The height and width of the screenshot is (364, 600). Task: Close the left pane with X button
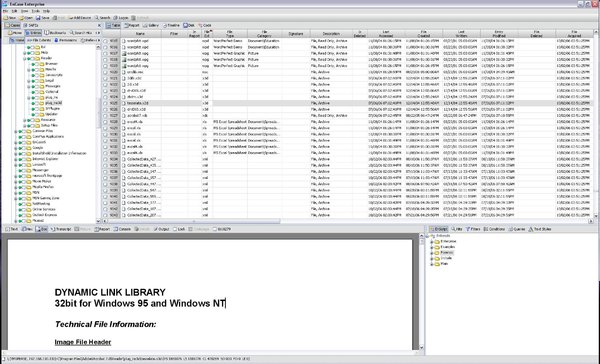pos(99,26)
